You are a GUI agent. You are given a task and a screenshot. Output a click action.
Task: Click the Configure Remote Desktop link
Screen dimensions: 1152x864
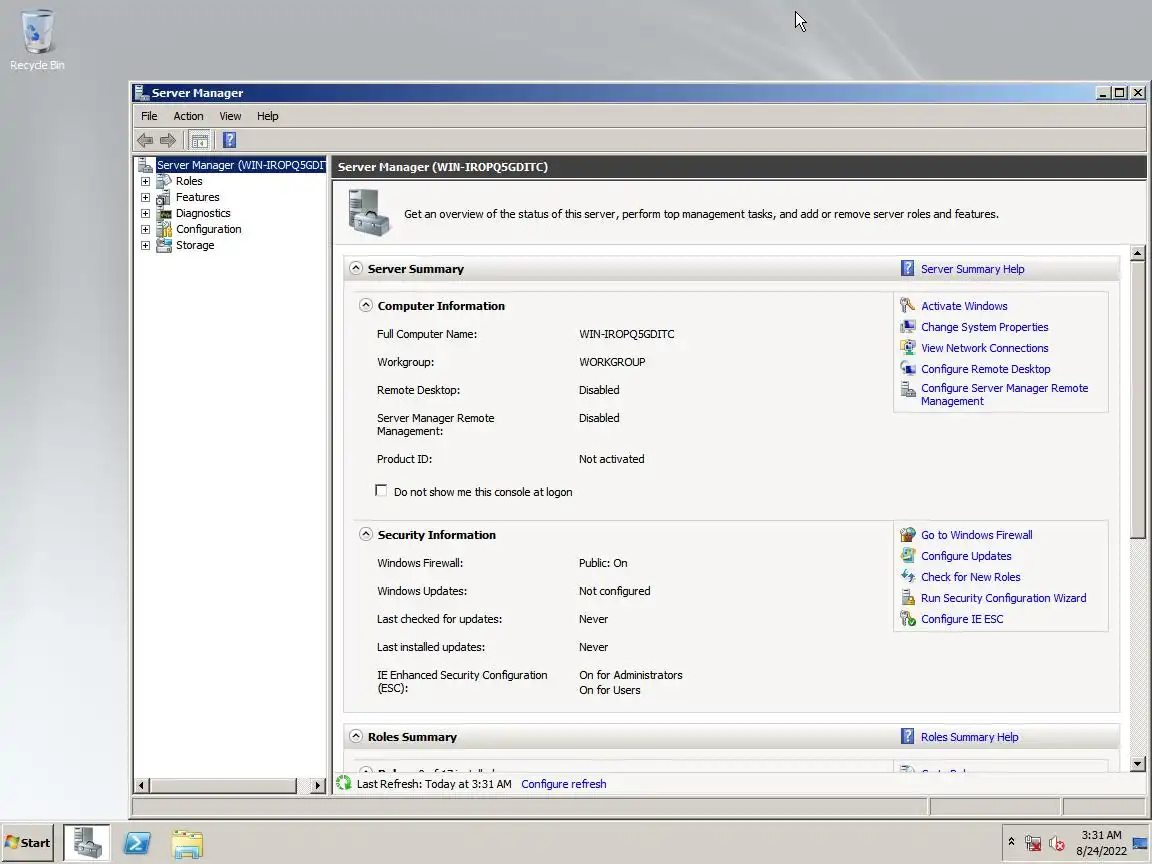(x=985, y=369)
